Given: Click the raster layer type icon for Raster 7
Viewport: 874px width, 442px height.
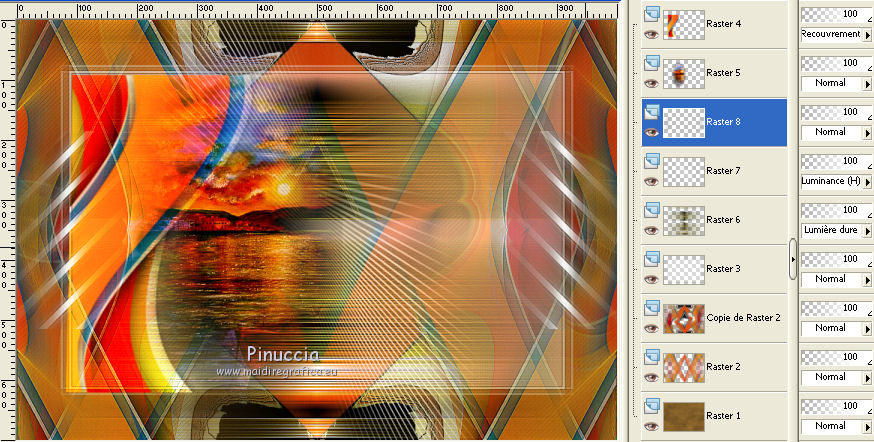Looking at the screenshot, I should pyautogui.click(x=652, y=161).
